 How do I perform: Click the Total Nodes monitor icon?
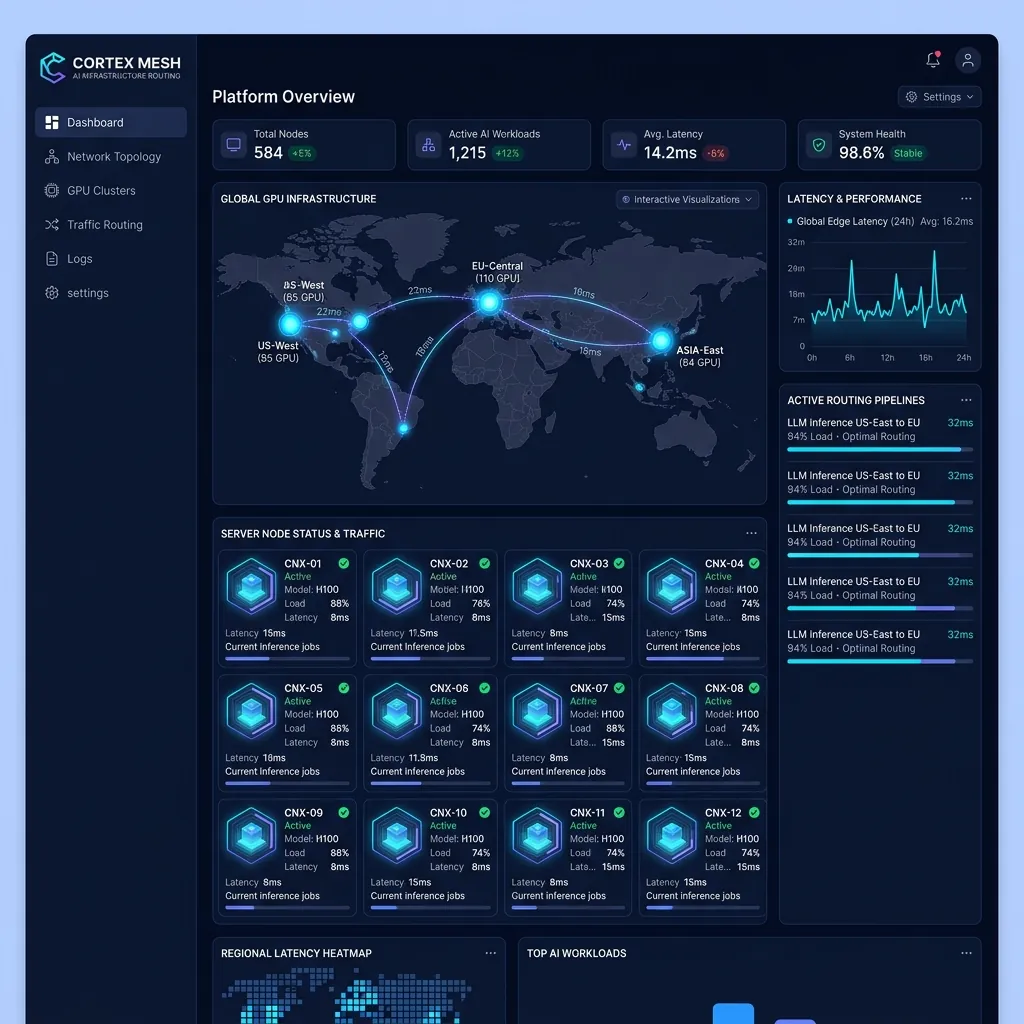(233, 144)
